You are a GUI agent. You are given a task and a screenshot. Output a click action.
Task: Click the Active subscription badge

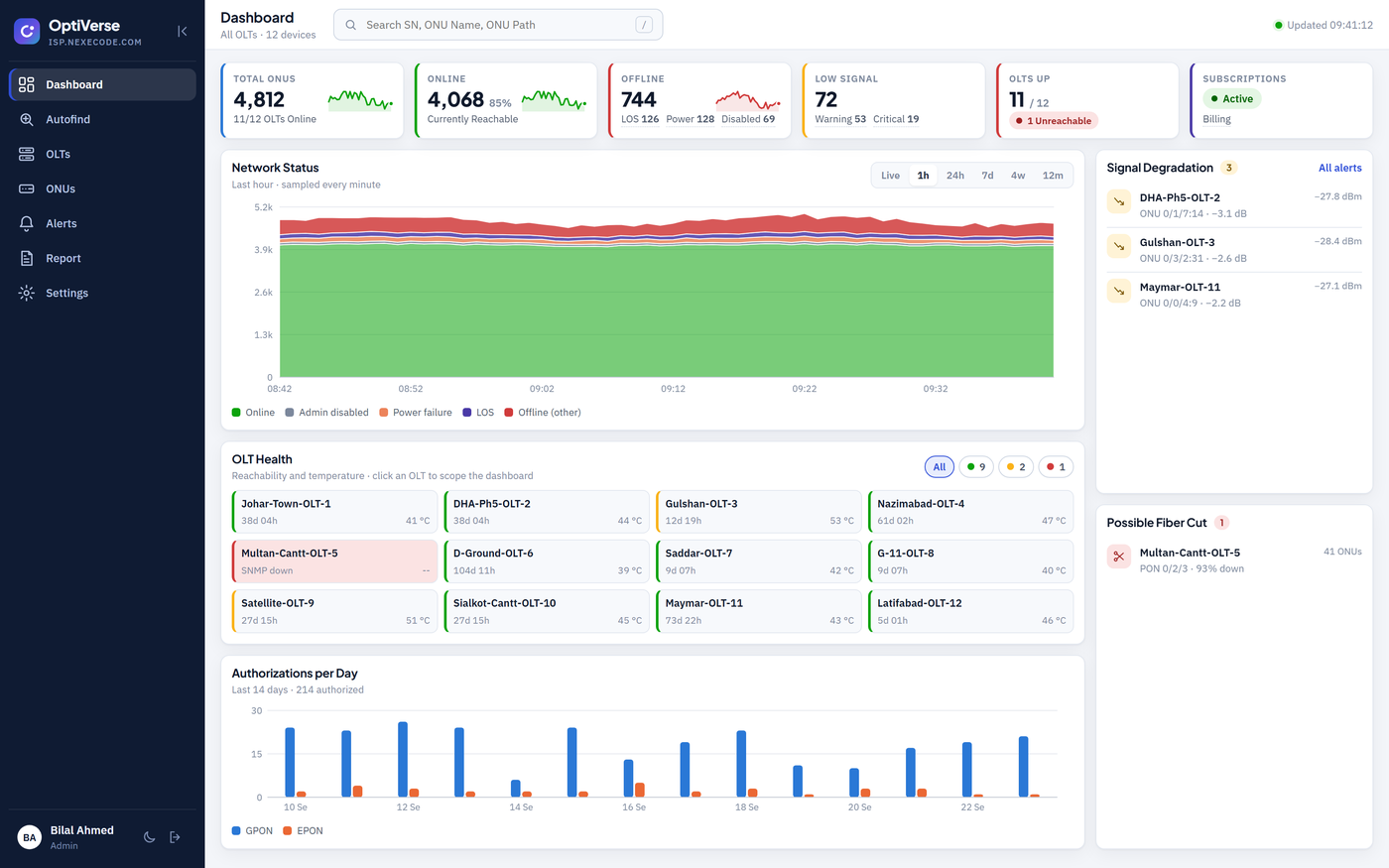point(1232,99)
